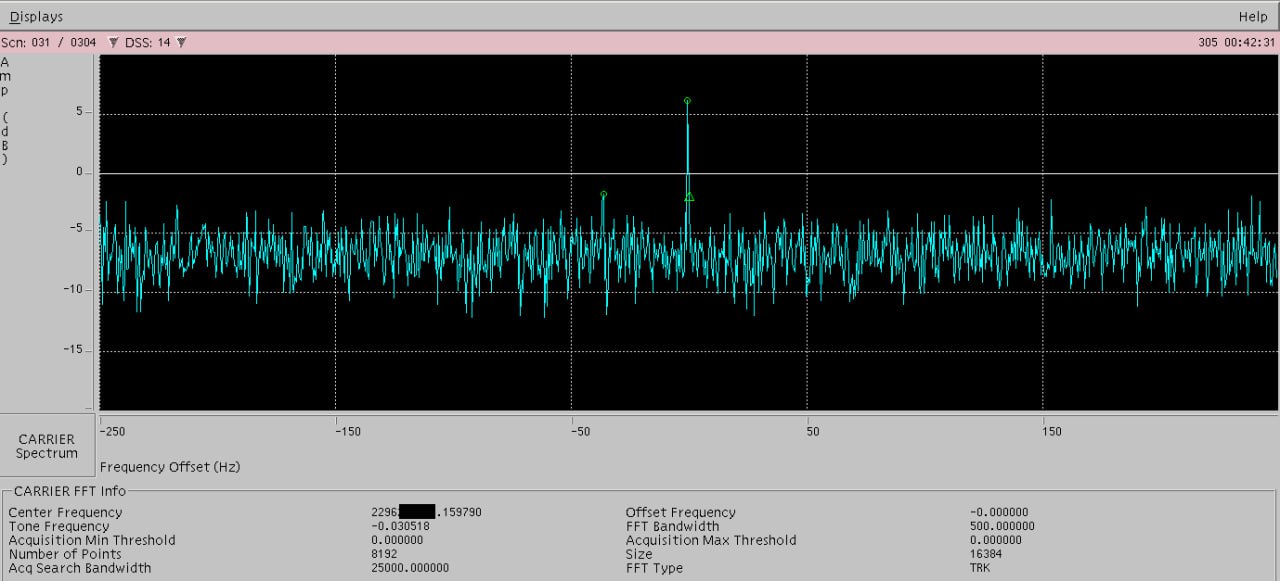1280x581 pixels.
Task: Click the Offset Frequency value -0.000000
Action: point(999,512)
